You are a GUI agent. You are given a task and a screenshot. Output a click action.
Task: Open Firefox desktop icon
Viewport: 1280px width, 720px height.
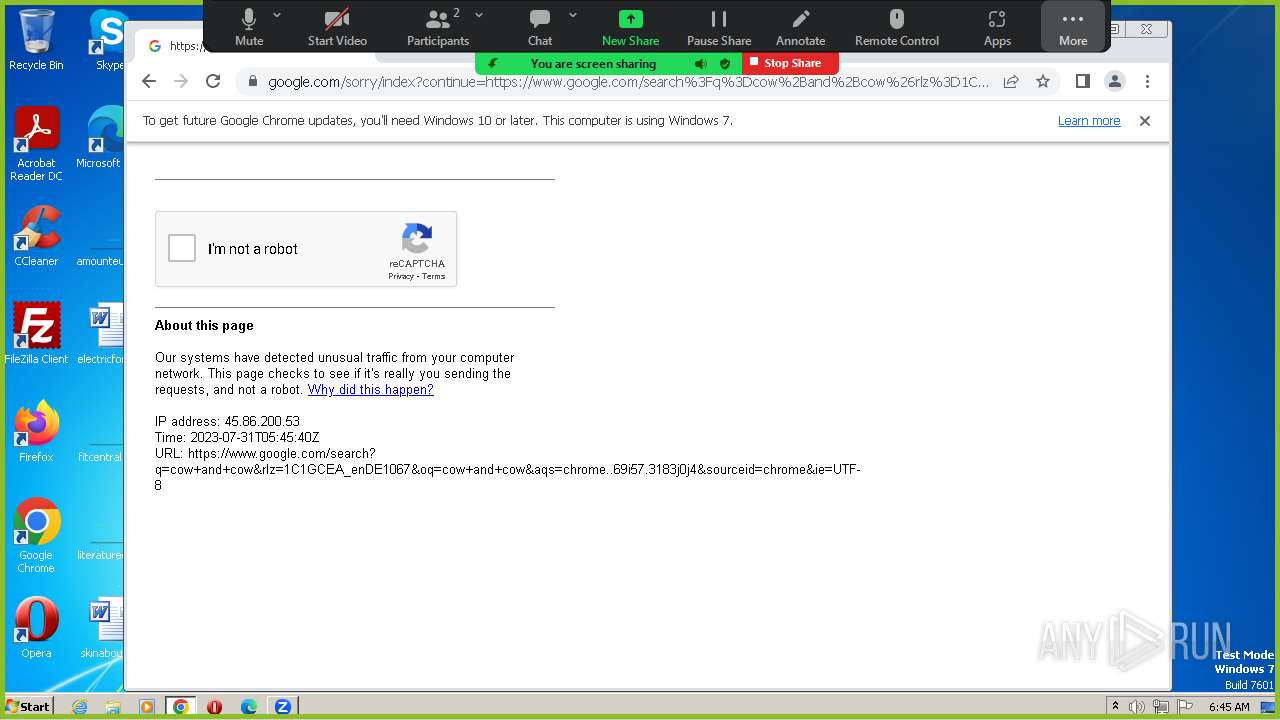(36, 432)
